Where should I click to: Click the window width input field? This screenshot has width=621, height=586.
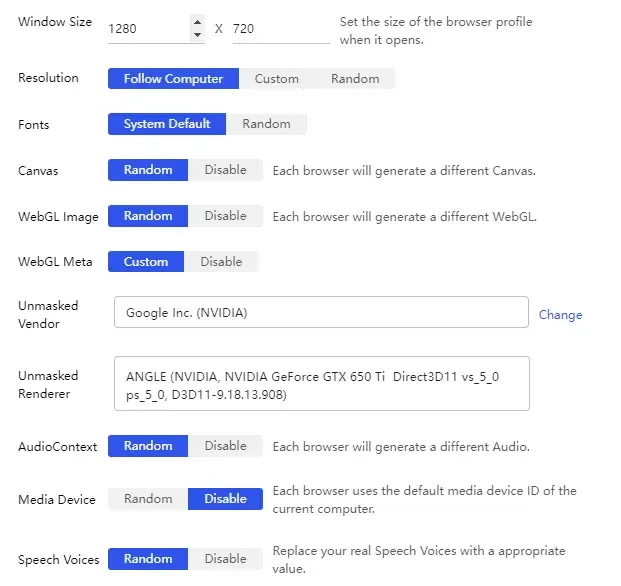(147, 29)
